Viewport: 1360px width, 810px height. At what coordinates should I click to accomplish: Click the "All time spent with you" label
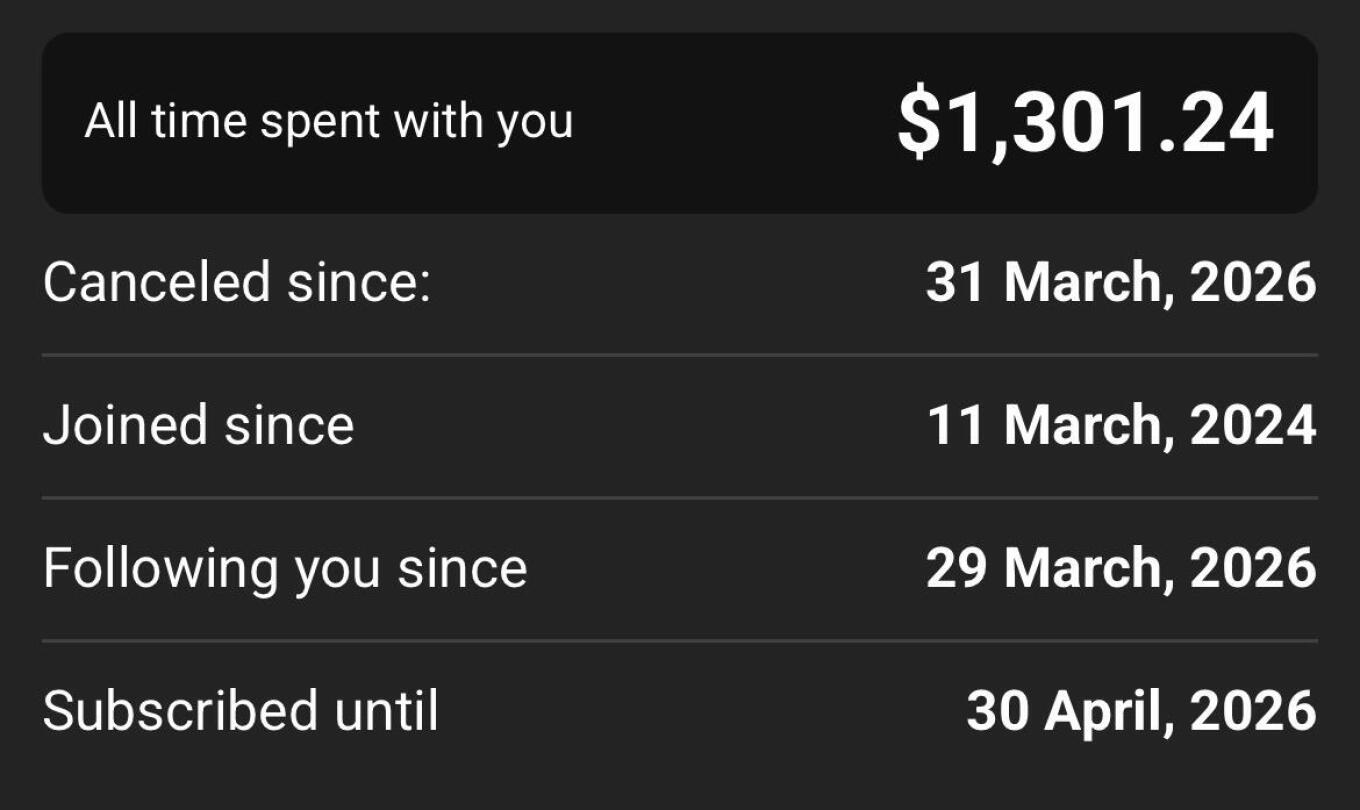pyautogui.click(x=328, y=122)
